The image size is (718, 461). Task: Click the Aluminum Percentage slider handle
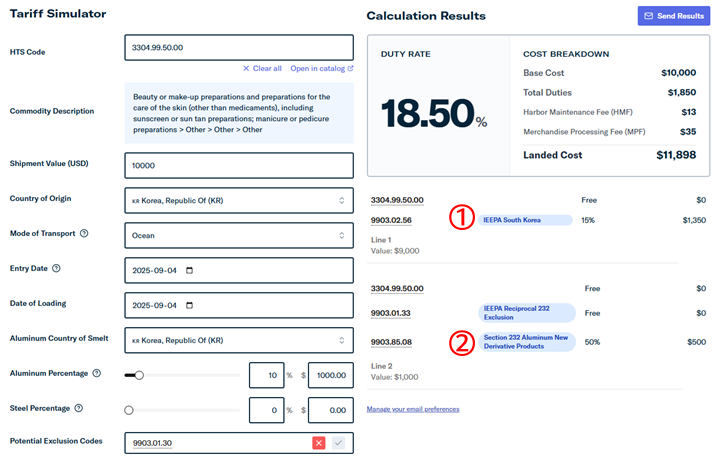click(x=139, y=375)
